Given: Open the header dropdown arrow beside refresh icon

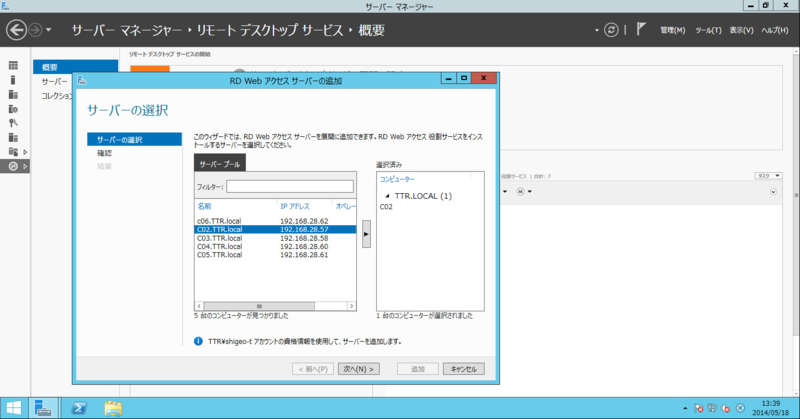Looking at the screenshot, I should (x=596, y=31).
